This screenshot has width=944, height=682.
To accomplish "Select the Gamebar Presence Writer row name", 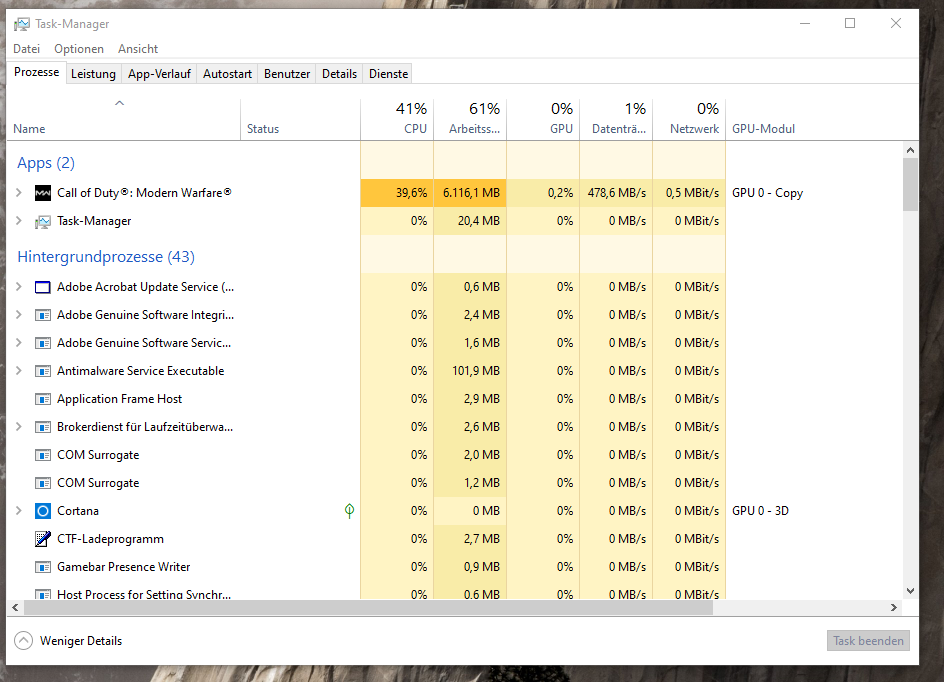I will [123, 567].
